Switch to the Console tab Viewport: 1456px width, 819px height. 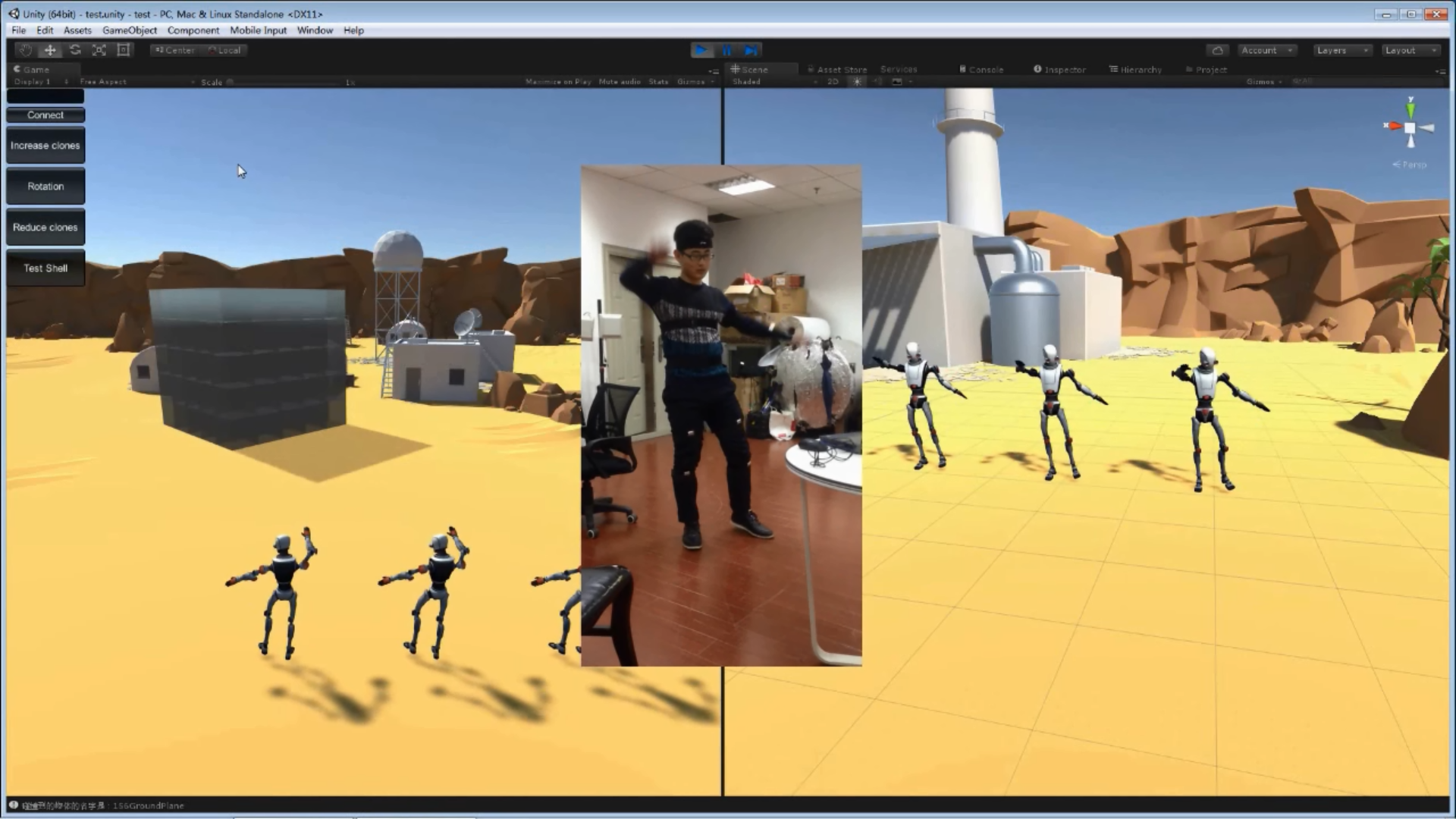coord(982,69)
